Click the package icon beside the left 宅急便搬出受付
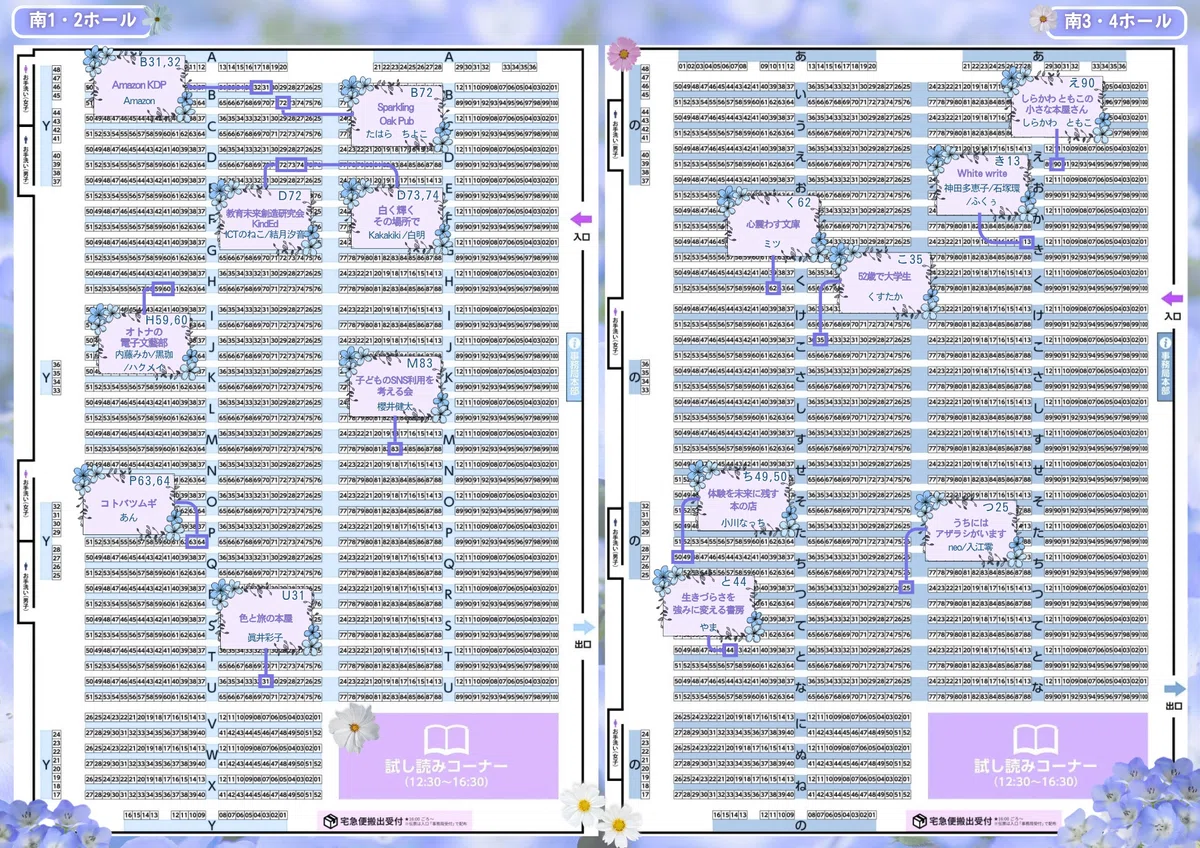 coord(332,820)
